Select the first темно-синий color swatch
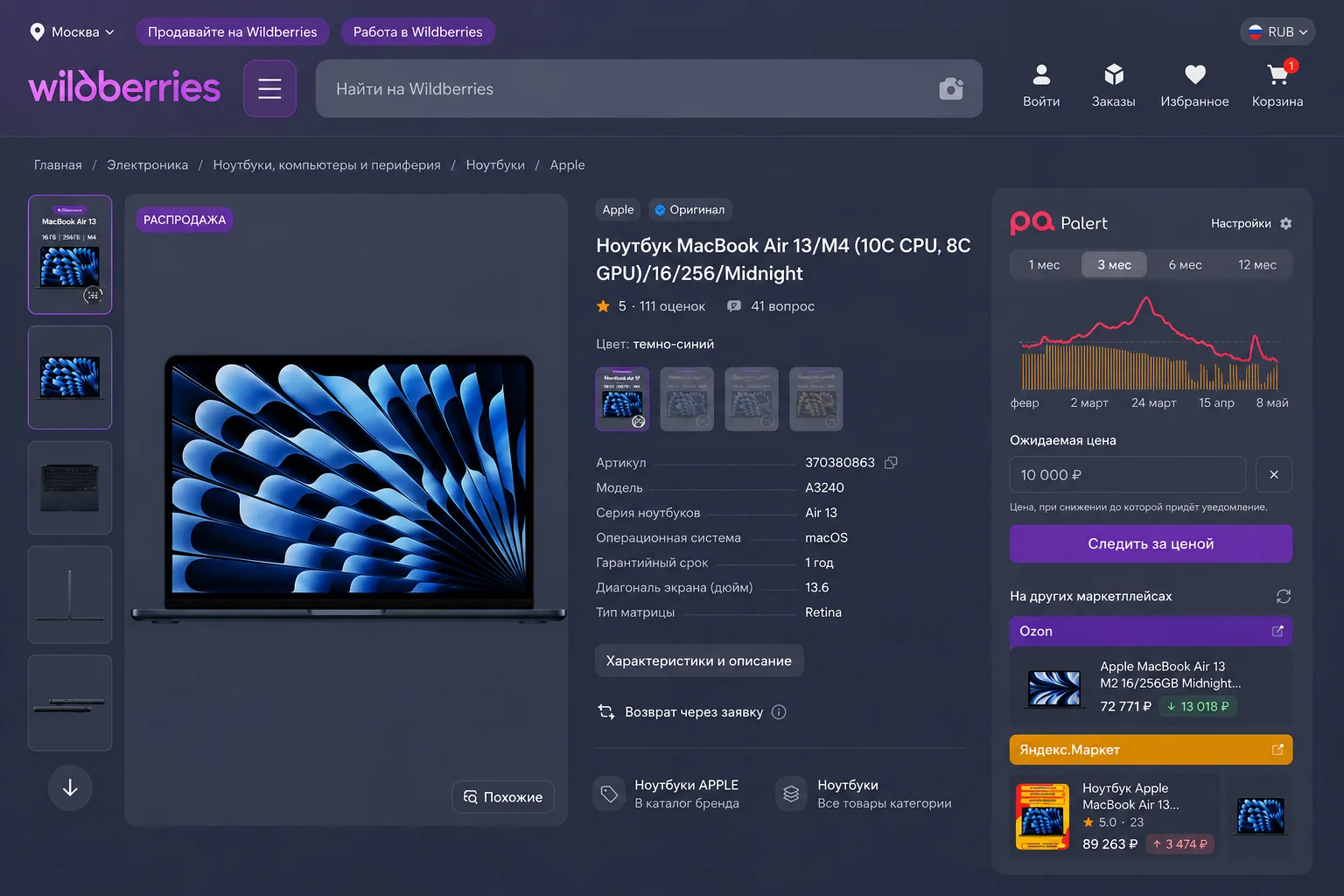1344x896 pixels. tap(623, 399)
